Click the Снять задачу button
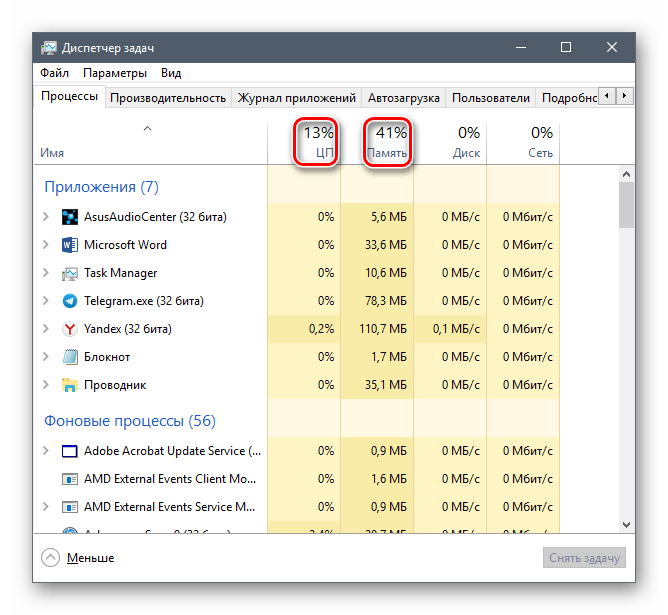 coord(584,558)
